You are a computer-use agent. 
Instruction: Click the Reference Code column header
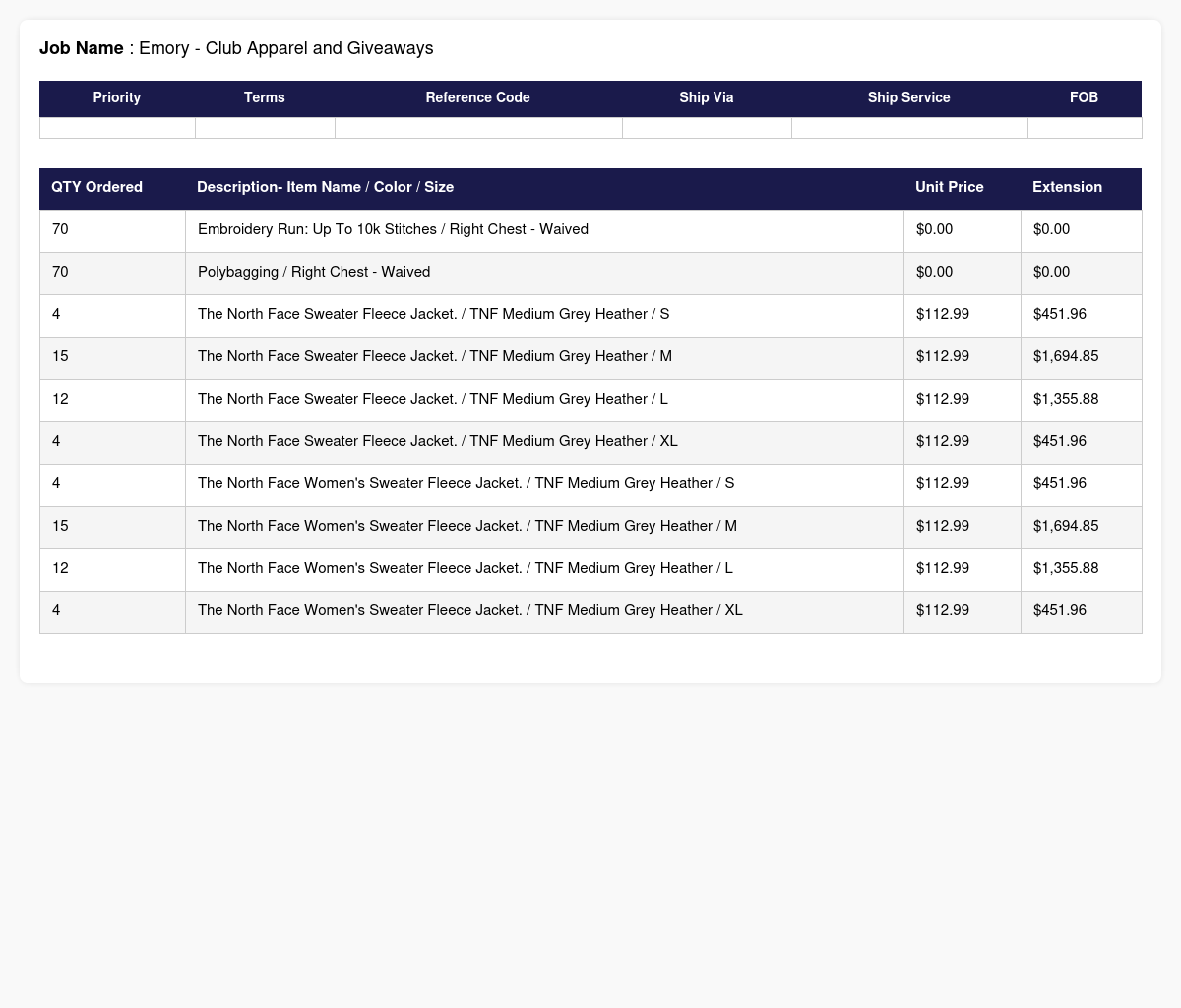tap(477, 98)
